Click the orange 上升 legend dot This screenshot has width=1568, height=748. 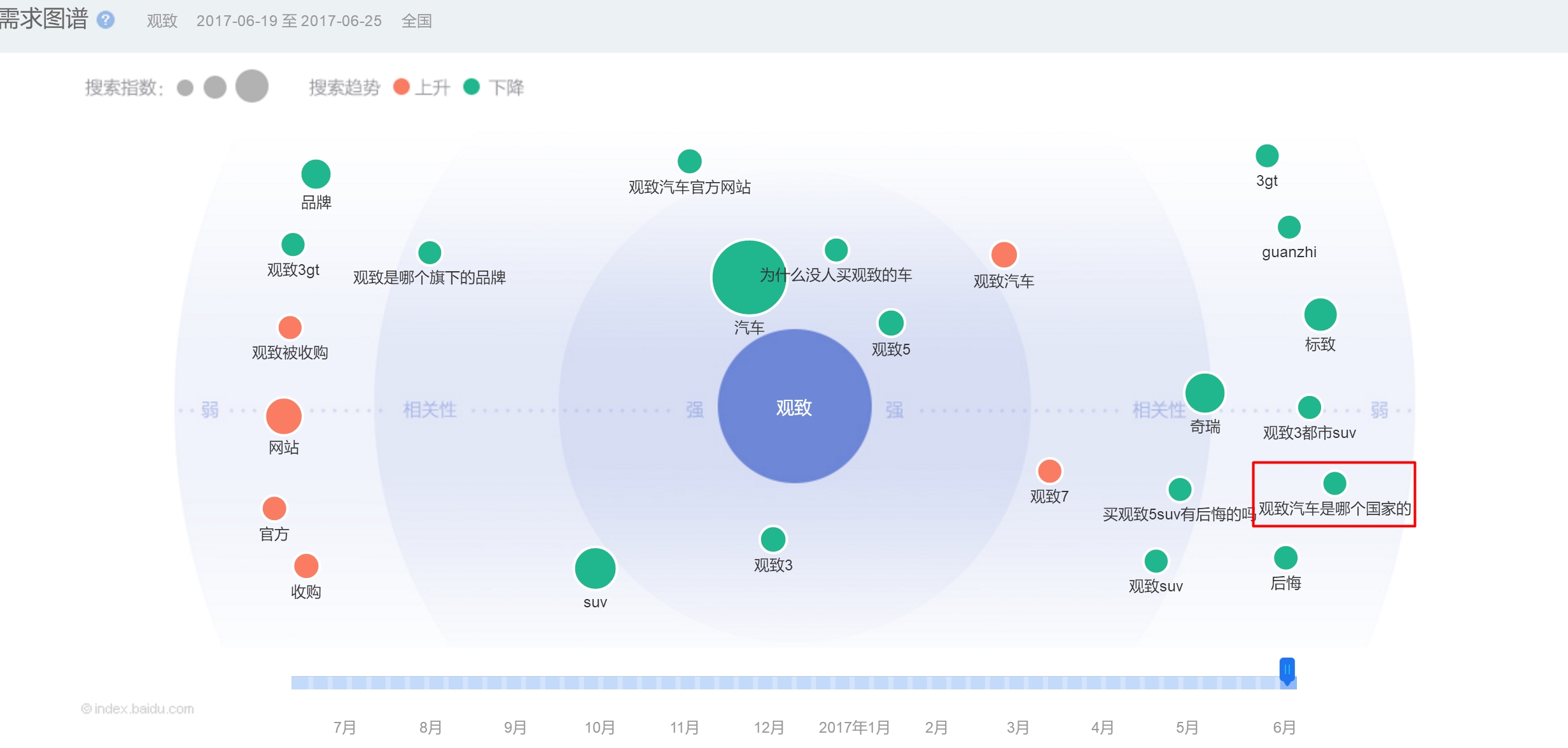tap(402, 87)
